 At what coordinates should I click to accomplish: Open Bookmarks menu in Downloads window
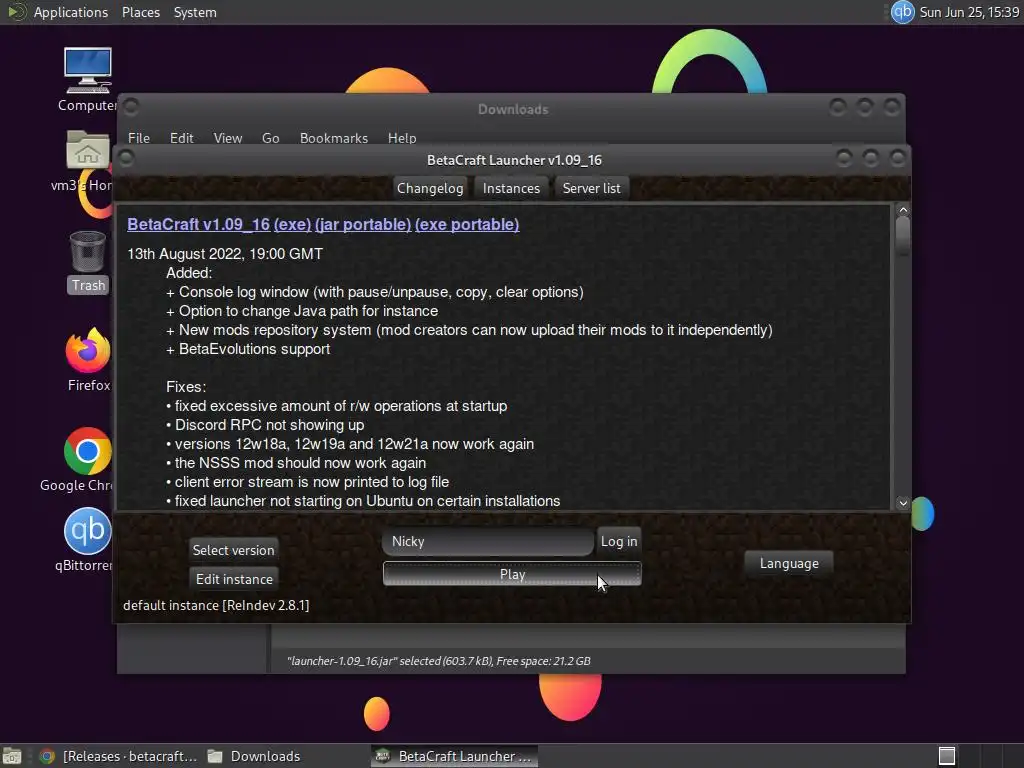click(334, 138)
